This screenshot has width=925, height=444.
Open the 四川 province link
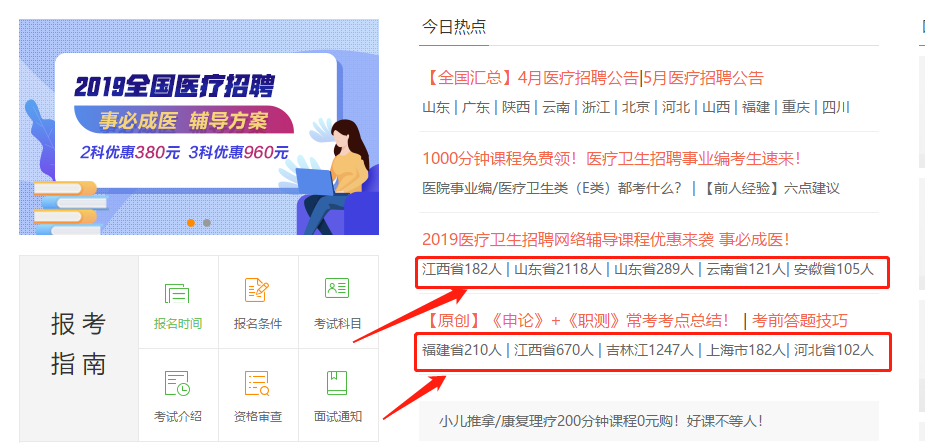[836, 107]
